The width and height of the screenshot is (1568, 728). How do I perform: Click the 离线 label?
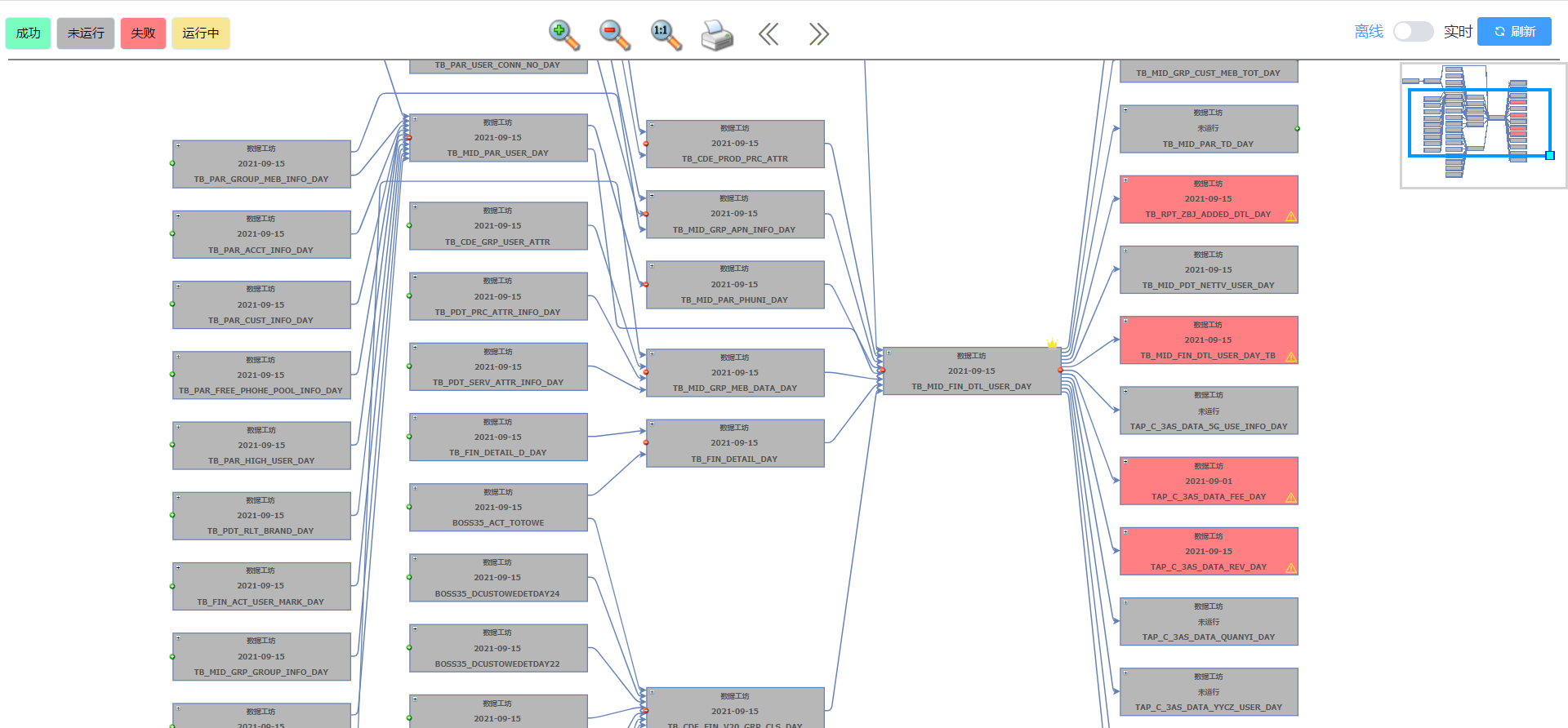click(x=1369, y=32)
